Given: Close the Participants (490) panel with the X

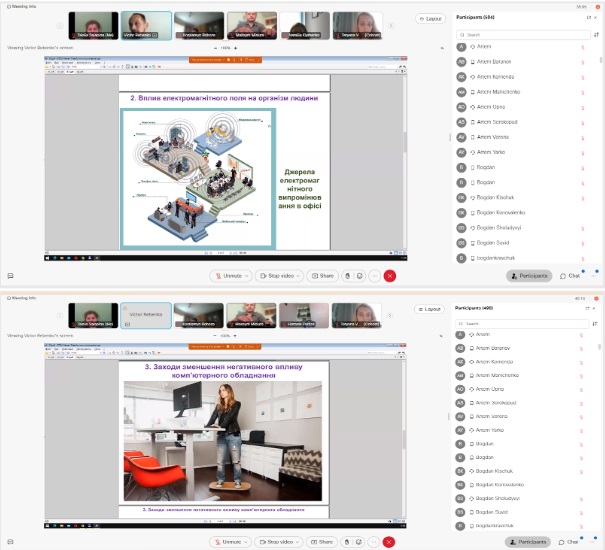Looking at the screenshot, I should click(x=596, y=309).
